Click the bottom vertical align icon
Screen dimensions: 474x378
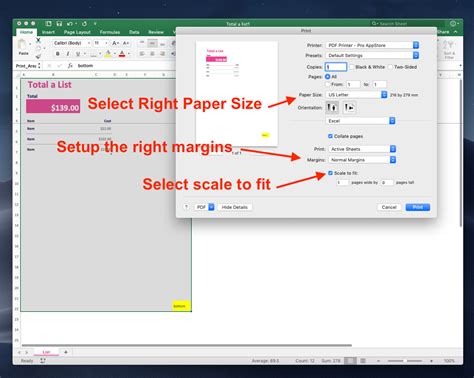[162, 43]
